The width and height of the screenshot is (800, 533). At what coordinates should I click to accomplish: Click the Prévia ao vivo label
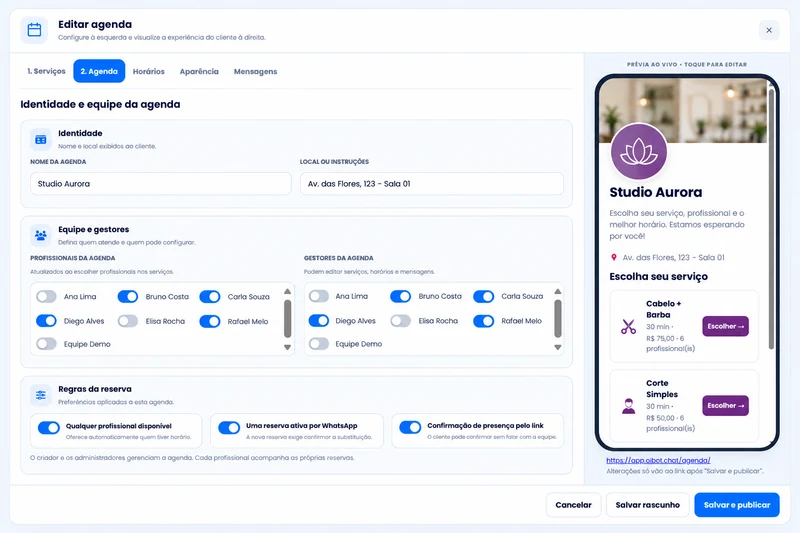[x=687, y=64]
